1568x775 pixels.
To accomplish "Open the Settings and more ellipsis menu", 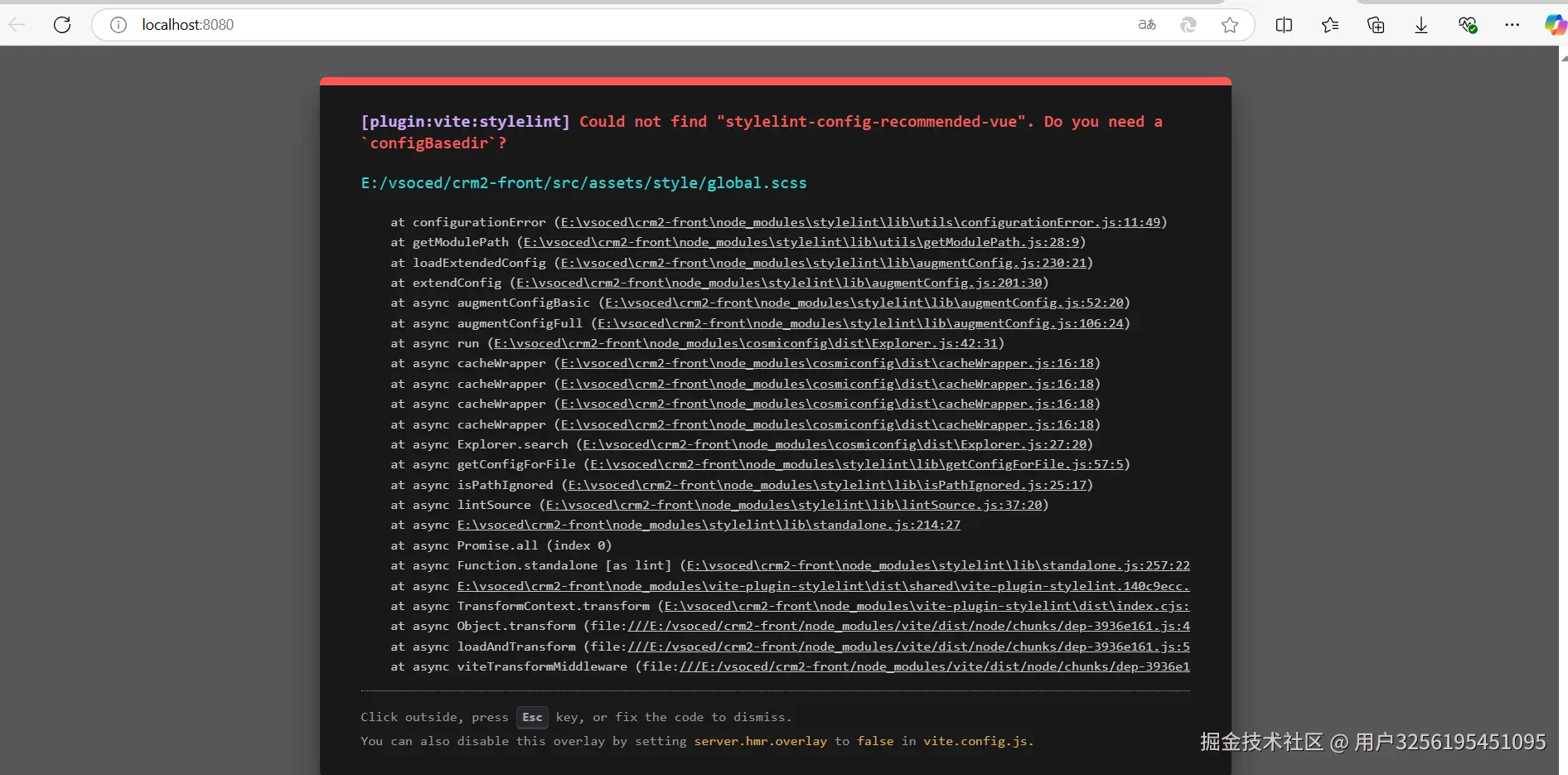I will 1512,25.
